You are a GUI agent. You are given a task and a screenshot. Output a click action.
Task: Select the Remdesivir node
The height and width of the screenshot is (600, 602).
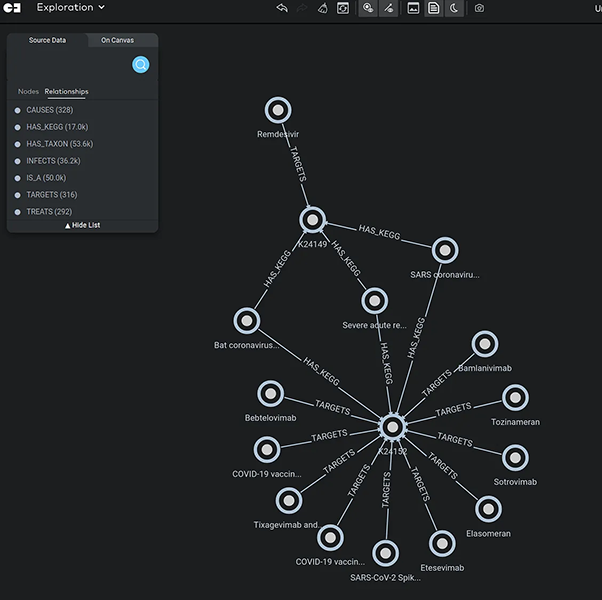[x=278, y=110]
